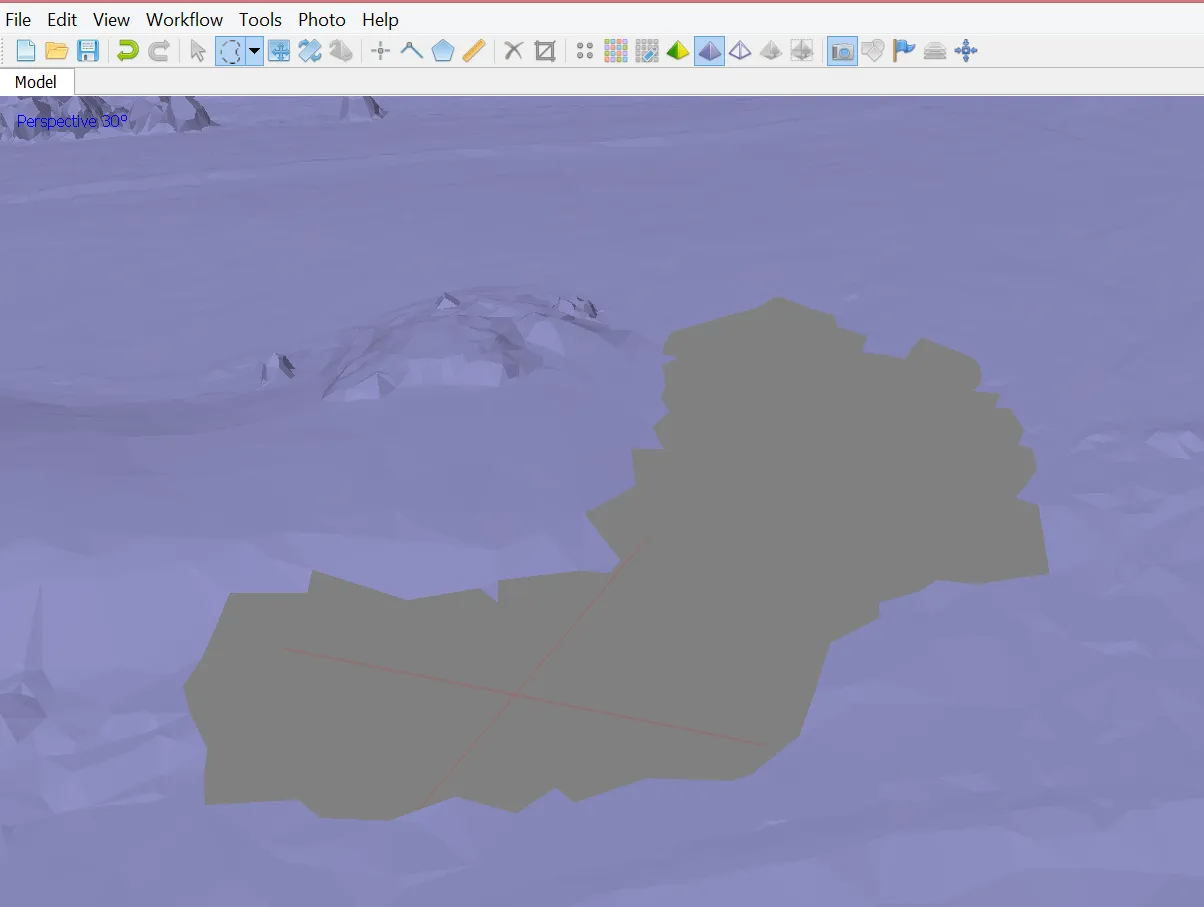
Task: Undo the last action
Action: click(x=127, y=51)
